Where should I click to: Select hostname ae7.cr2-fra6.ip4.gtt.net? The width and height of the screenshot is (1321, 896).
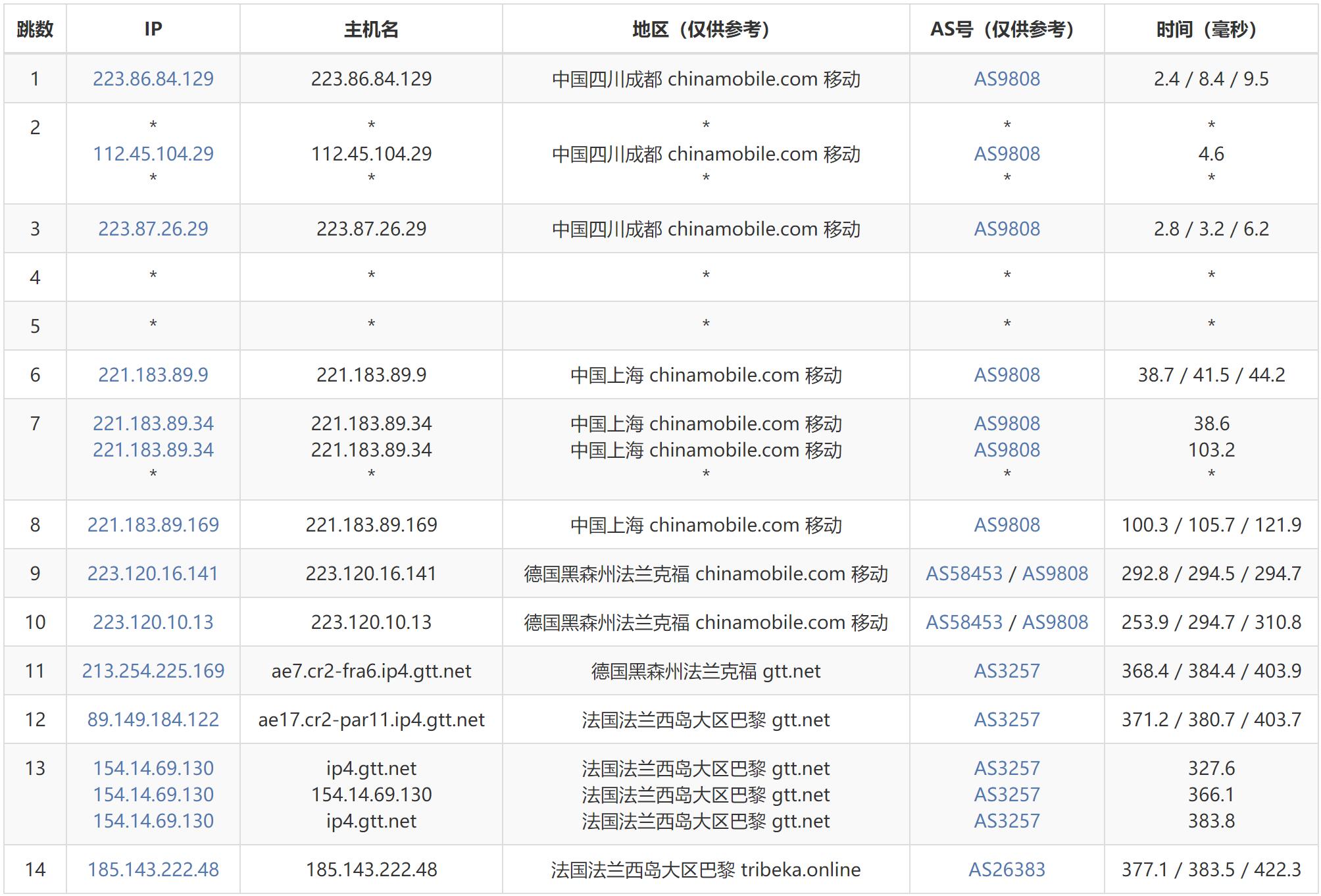[371, 671]
